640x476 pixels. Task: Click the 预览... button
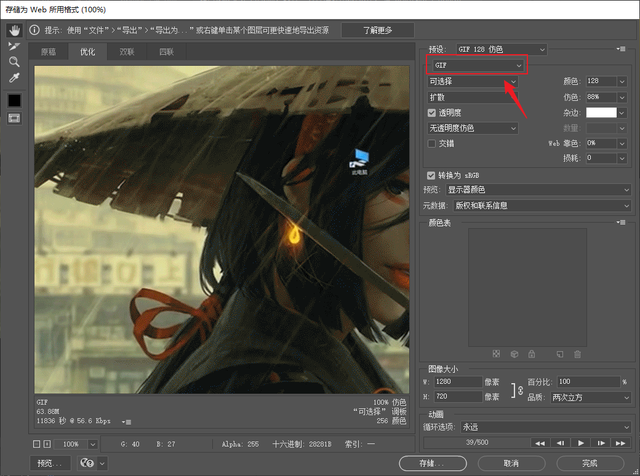click(50, 463)
